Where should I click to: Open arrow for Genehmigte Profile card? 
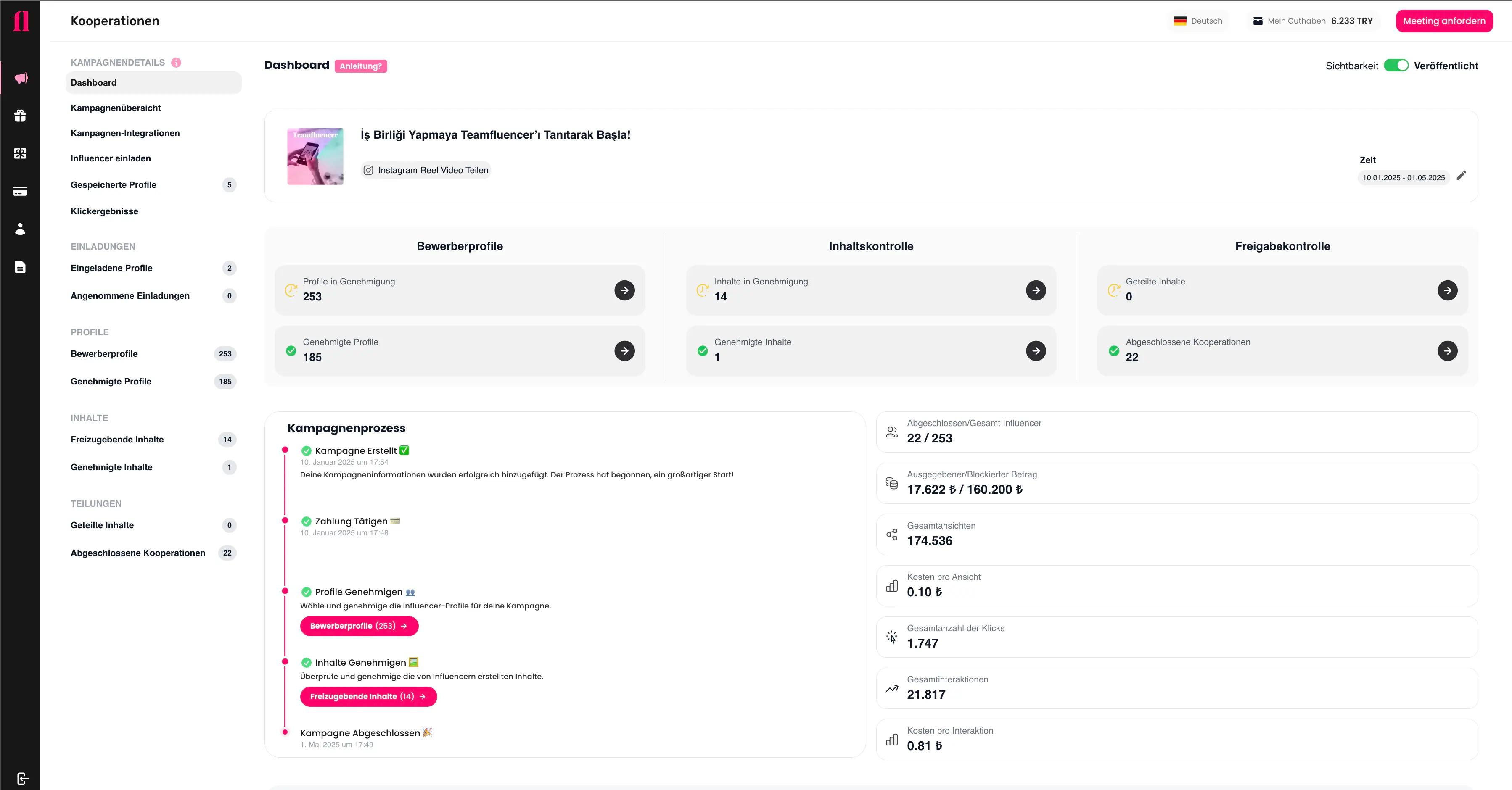[624, 351]
